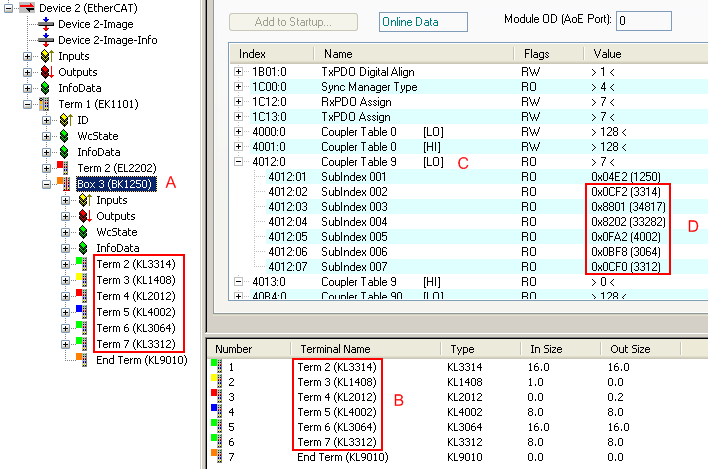
Task: Expand the 1C12:0 RxPDO Assign entry
Action: (238, 102)
